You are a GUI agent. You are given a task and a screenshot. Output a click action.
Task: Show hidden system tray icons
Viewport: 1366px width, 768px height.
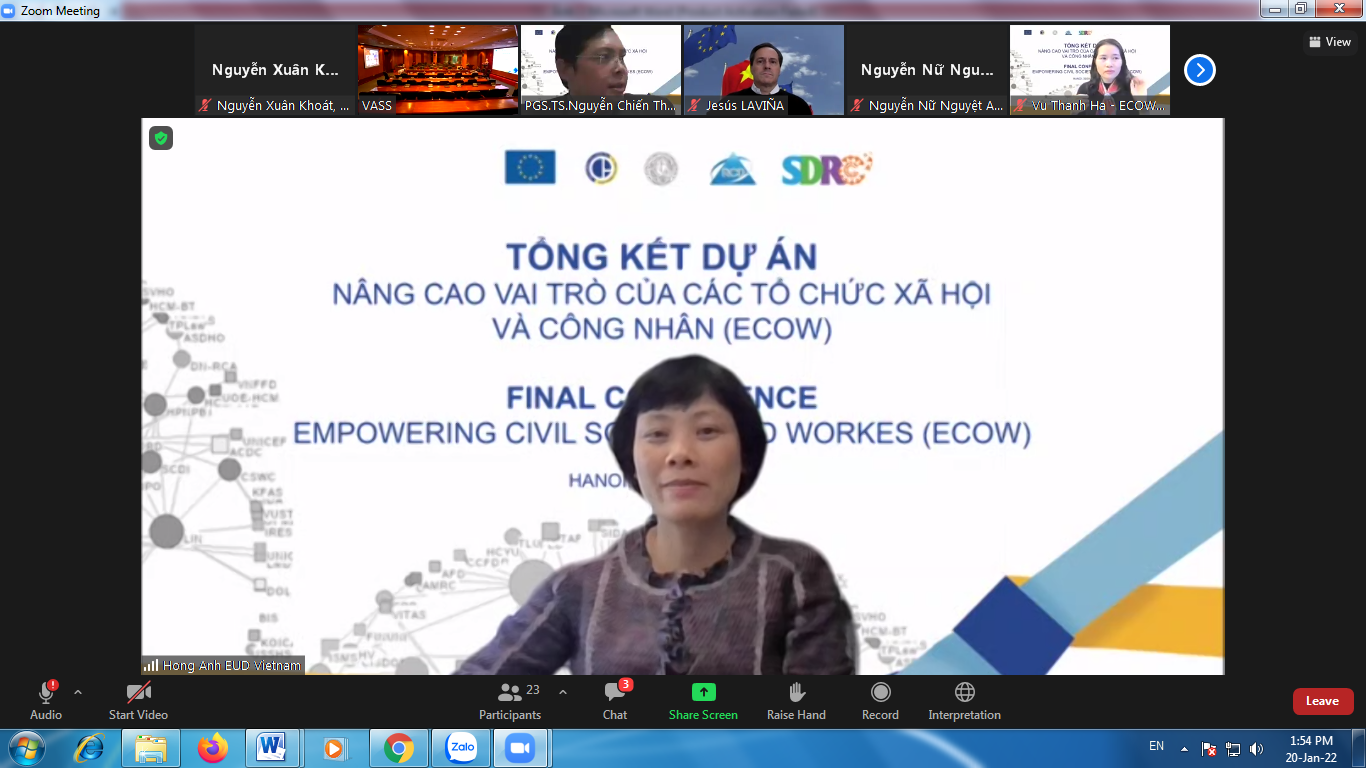[1184, 748]
